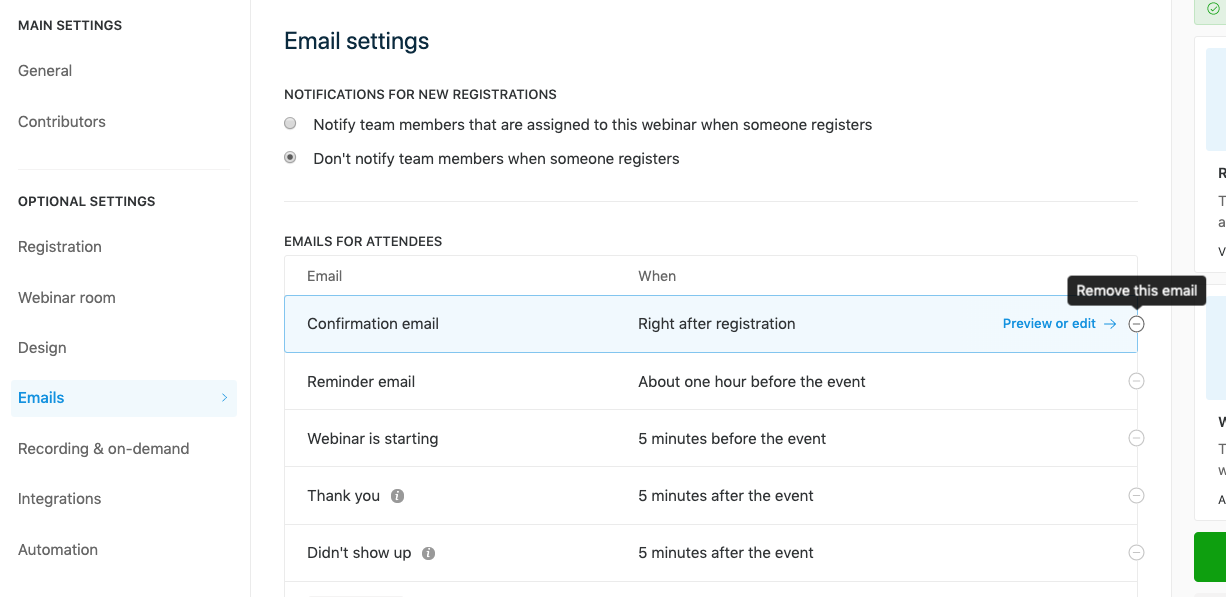The width and height of the screenshot is (1226, 597).
Task: Remove the Confirmation email
Action: click(1136, 323)
